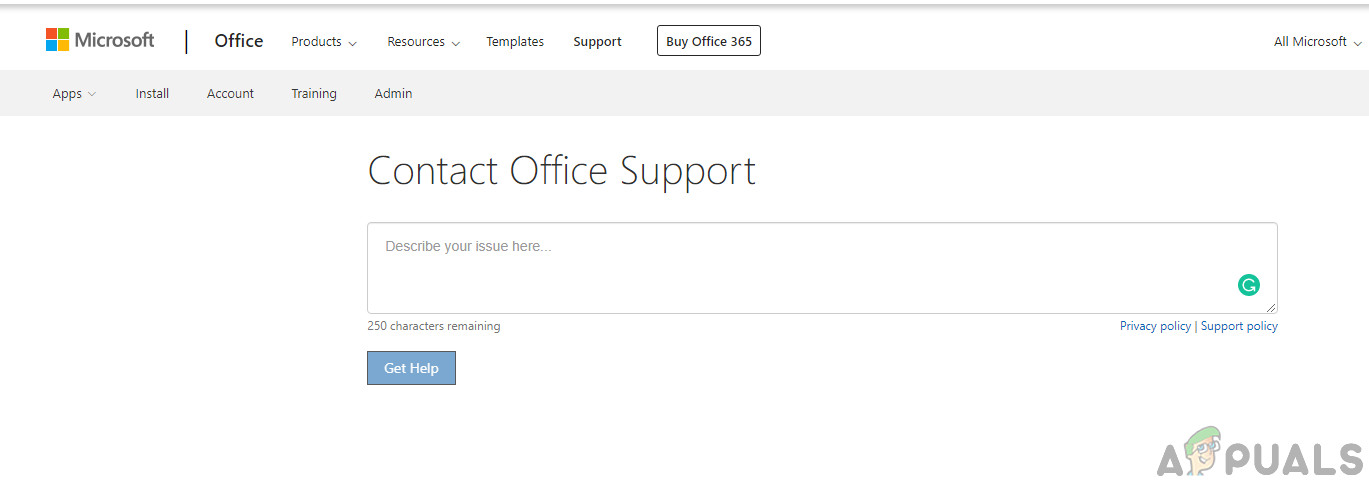Select the Support menu item
1369x485 pixels.
(597, 42)
